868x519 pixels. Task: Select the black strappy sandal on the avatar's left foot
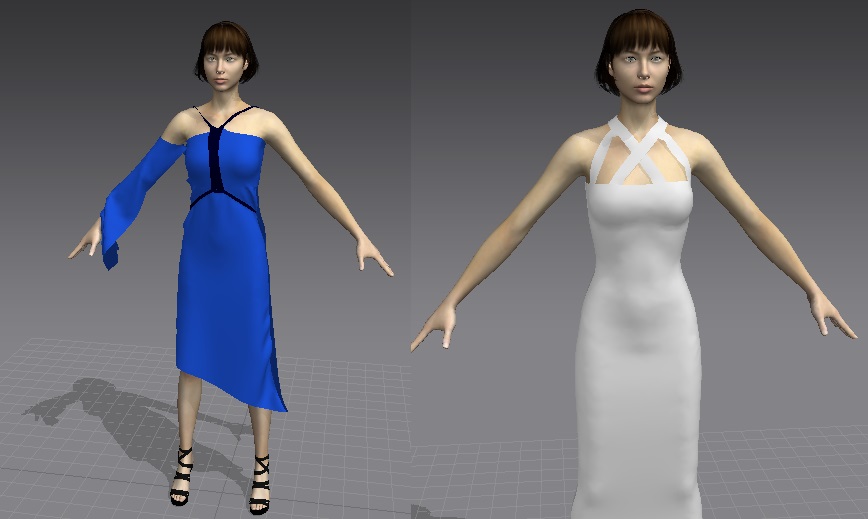pos(260,484)
